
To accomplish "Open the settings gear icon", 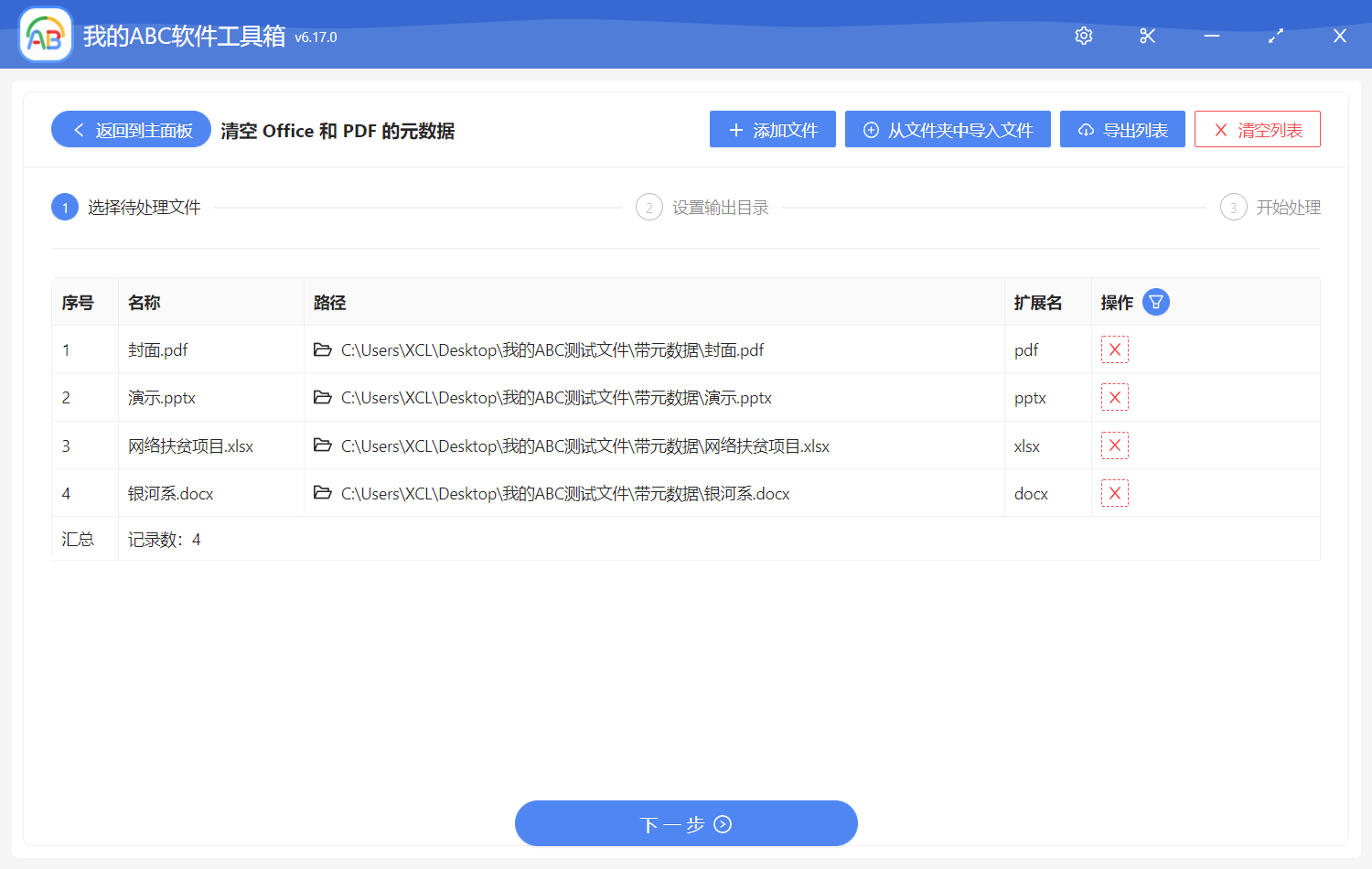I will coord(1084,36).
